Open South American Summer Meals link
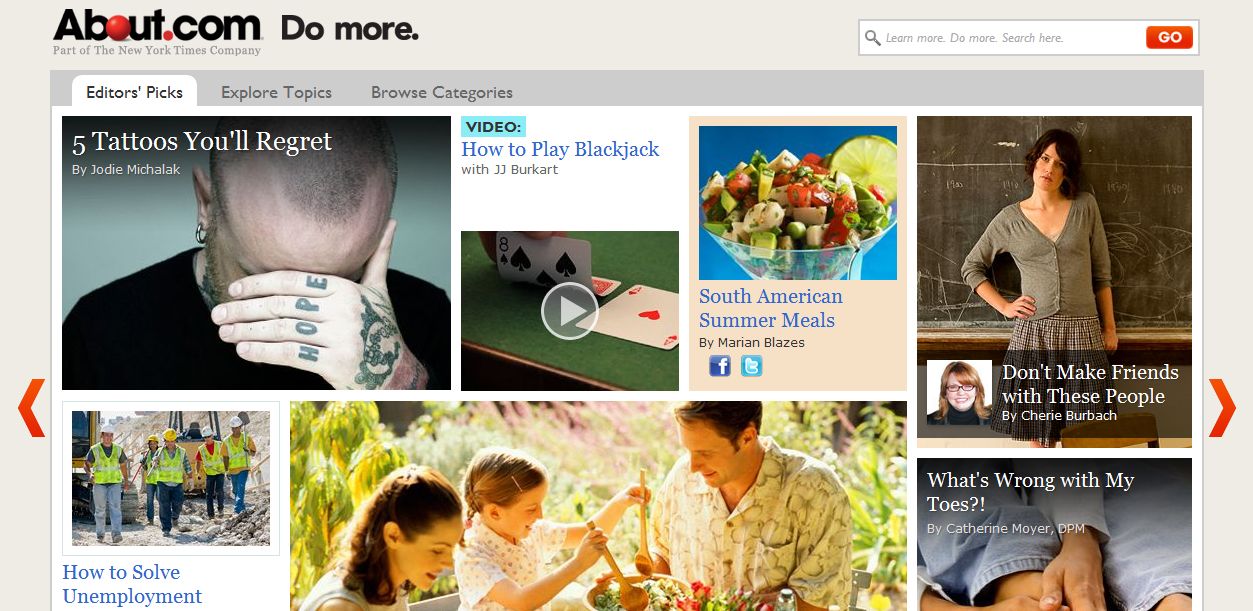1253x611 pixels. (771, 308)
